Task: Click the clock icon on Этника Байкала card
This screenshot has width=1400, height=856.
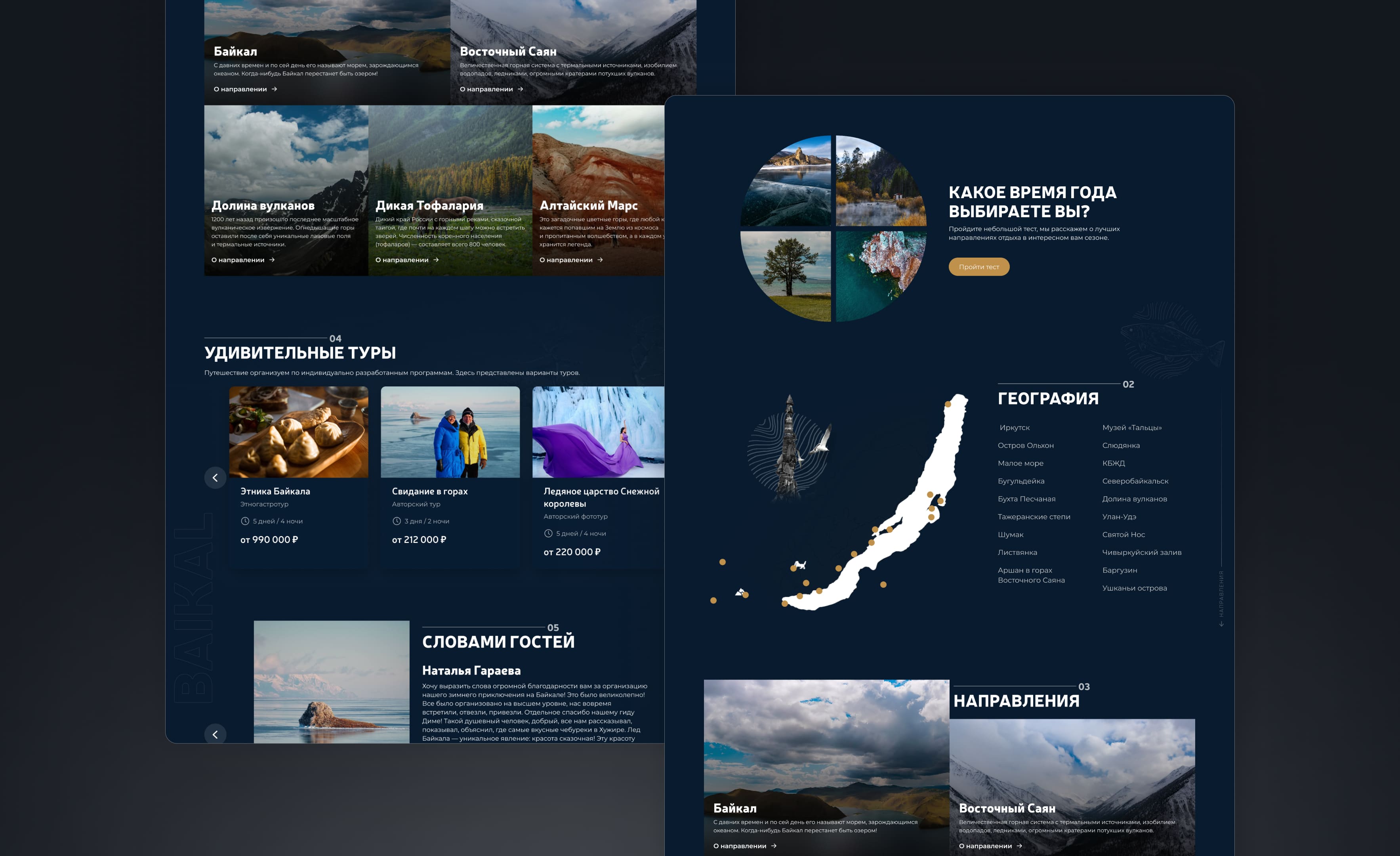Action: coord(245,521)
